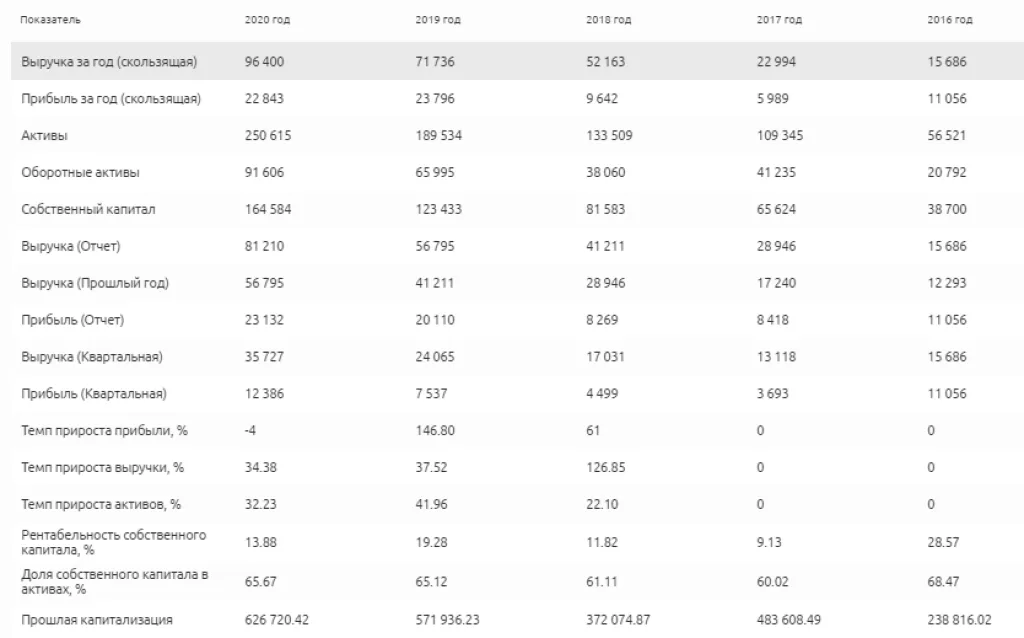The width and height of the screenshot is (1024, 638).
Task: Click the "2017 год" column header
Action: click(x=780, y=20)
